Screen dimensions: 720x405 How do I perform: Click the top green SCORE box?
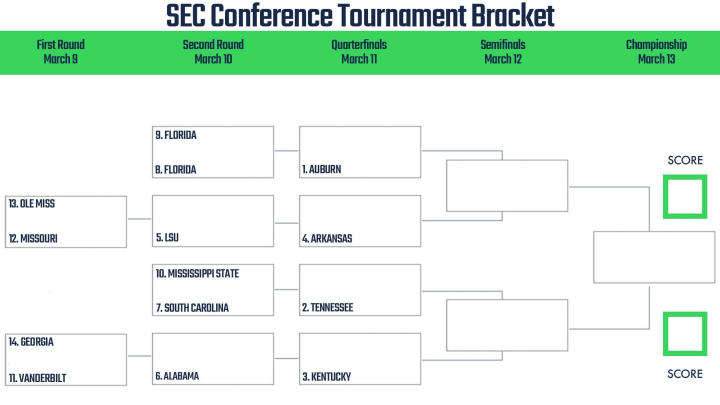click(685, 197)
